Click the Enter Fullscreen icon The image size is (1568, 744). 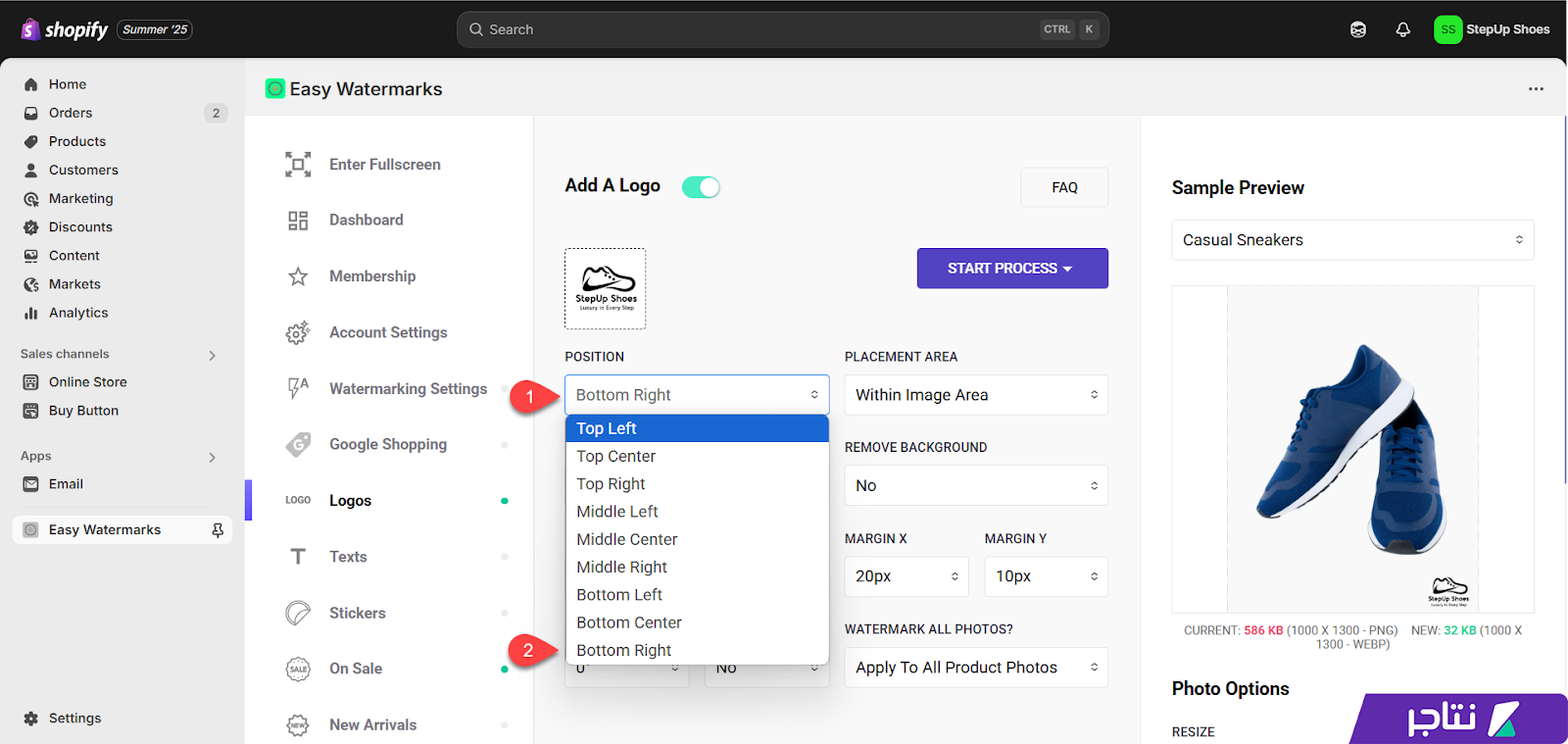[x=298, y=165]
